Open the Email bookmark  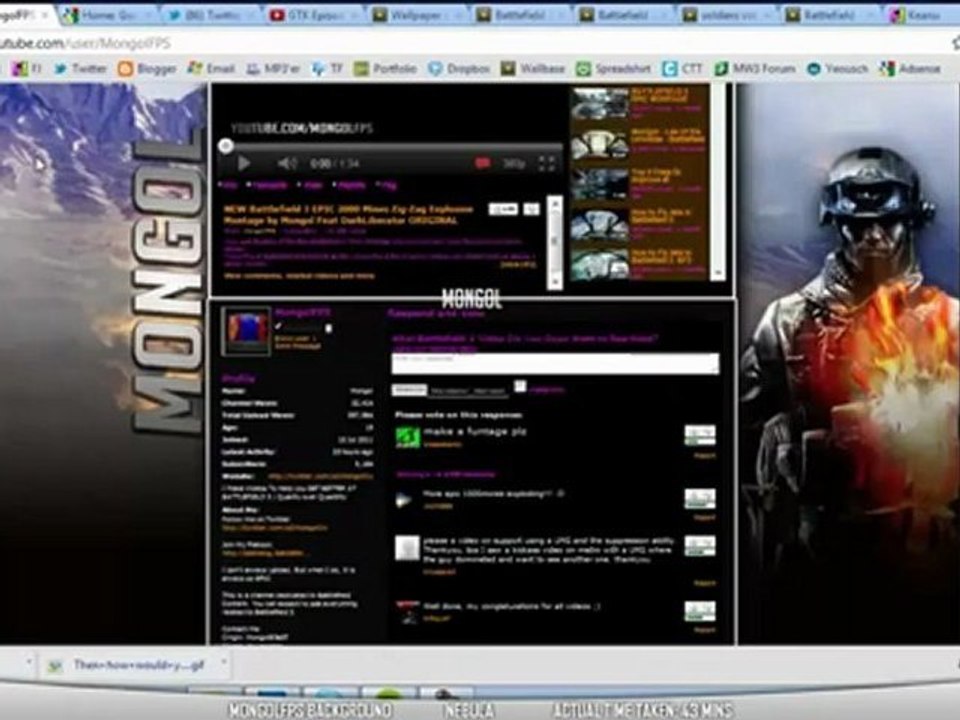point(212,69)
